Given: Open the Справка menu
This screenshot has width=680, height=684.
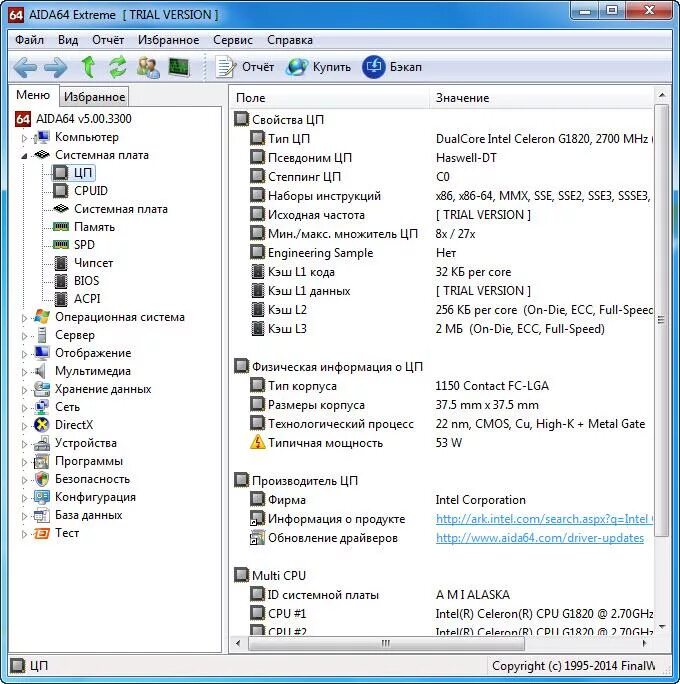Looking at the screenshot, I should (x=290, y=40).
